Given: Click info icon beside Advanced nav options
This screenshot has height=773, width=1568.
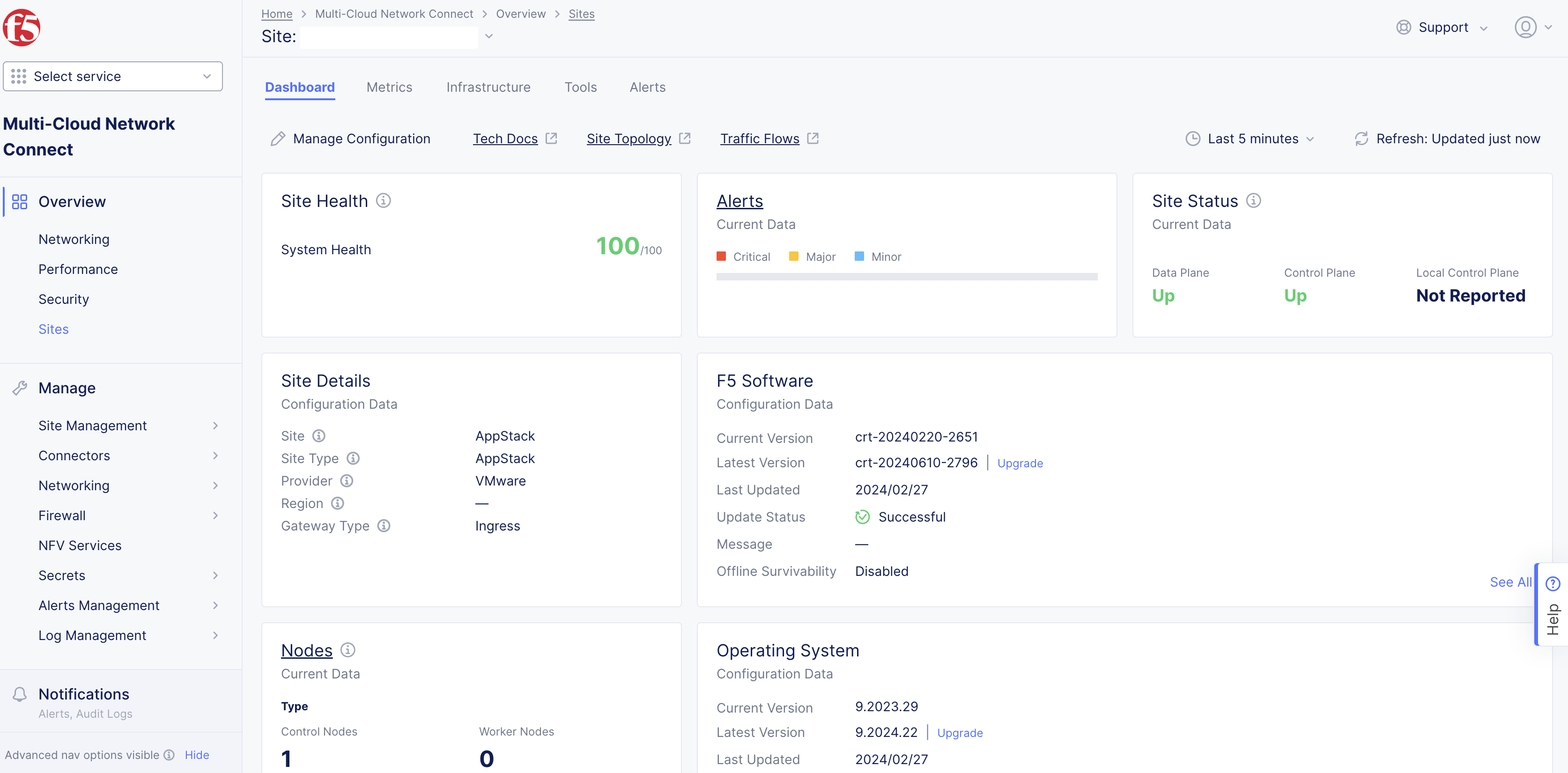Looking at the screenshot, I should (169, 755).
